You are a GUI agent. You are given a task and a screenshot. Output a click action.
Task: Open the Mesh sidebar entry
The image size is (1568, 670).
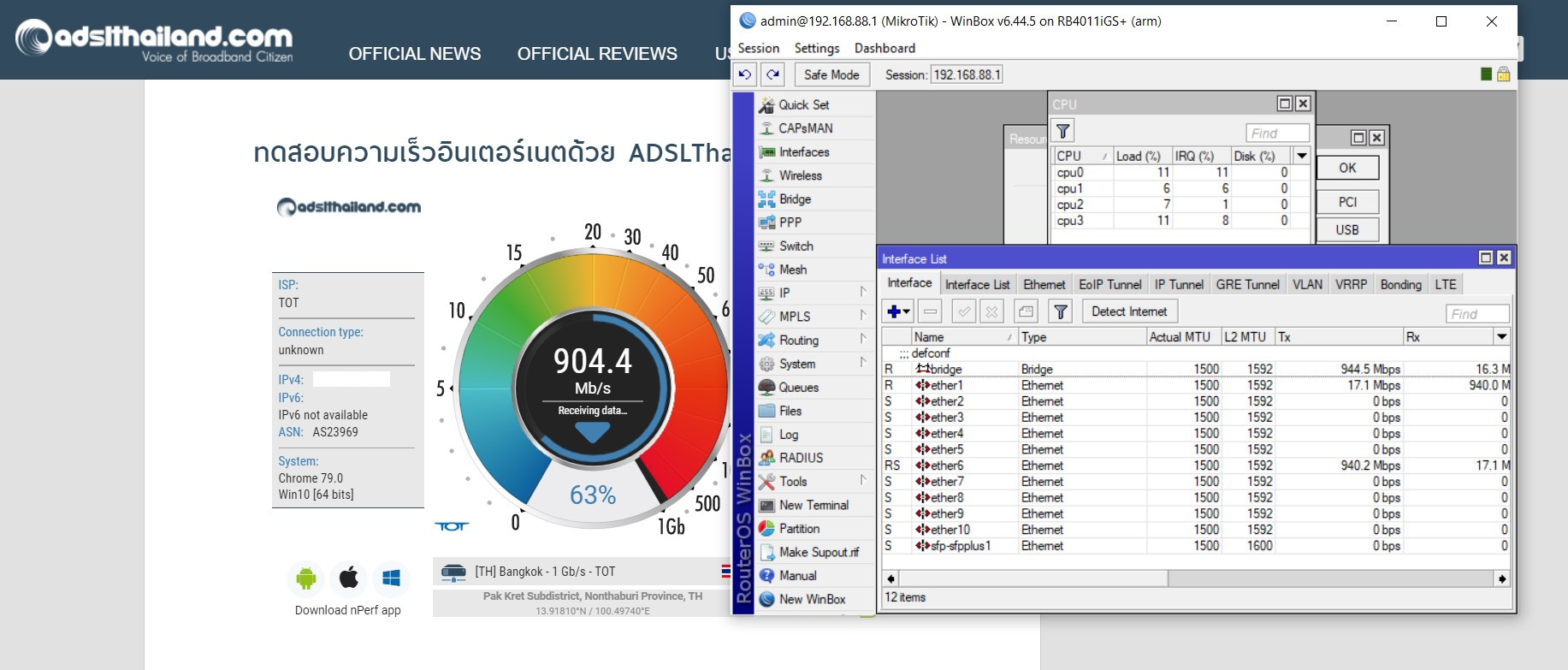tap(792, 270)
